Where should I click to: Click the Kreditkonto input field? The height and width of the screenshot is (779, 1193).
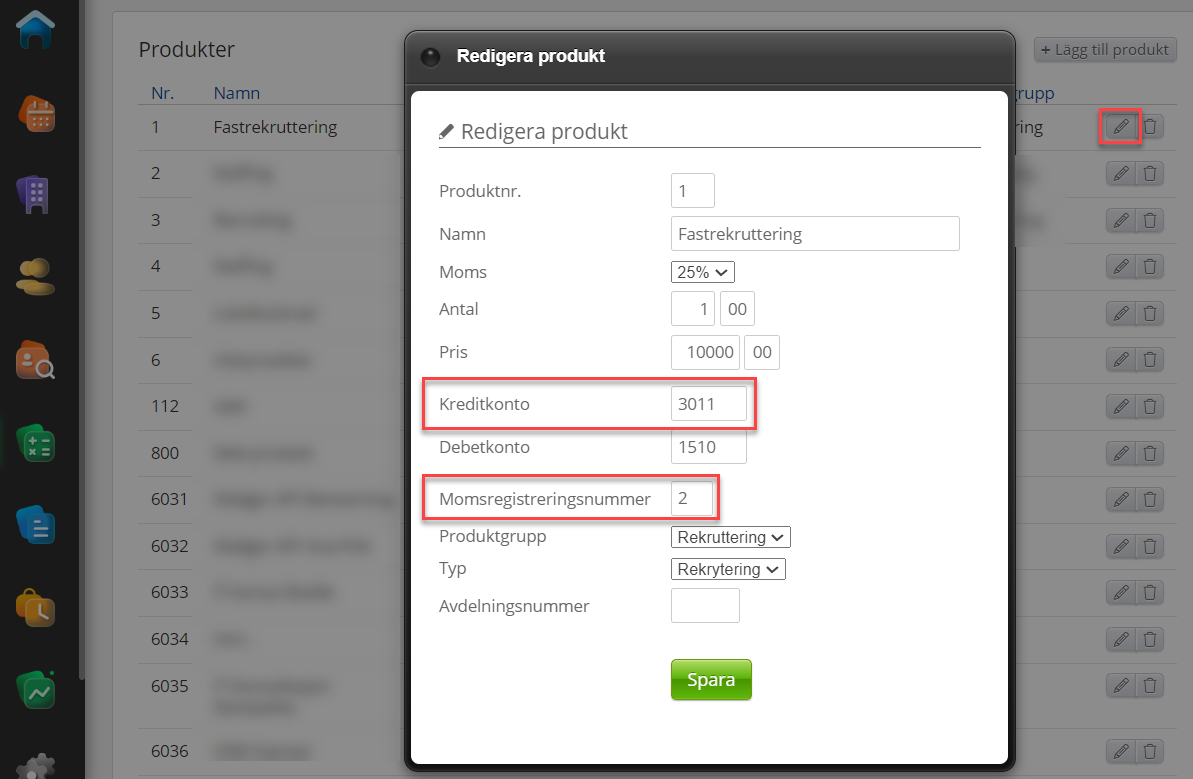coord(709,404)
